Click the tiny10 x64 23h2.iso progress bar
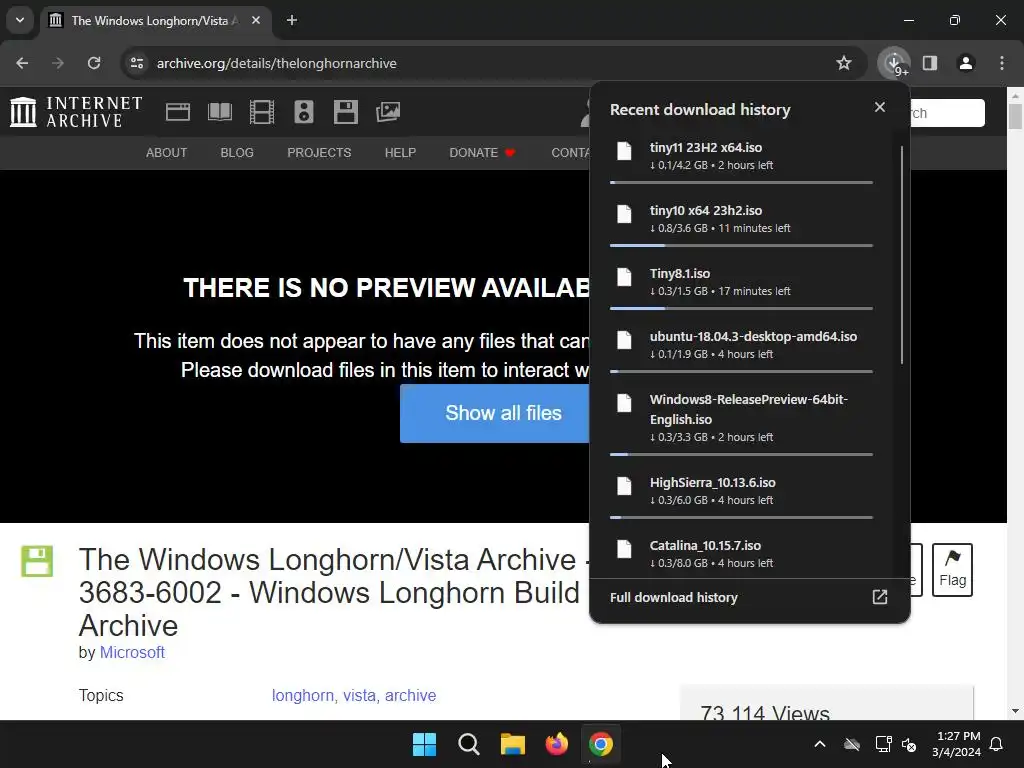 [741, 246]
